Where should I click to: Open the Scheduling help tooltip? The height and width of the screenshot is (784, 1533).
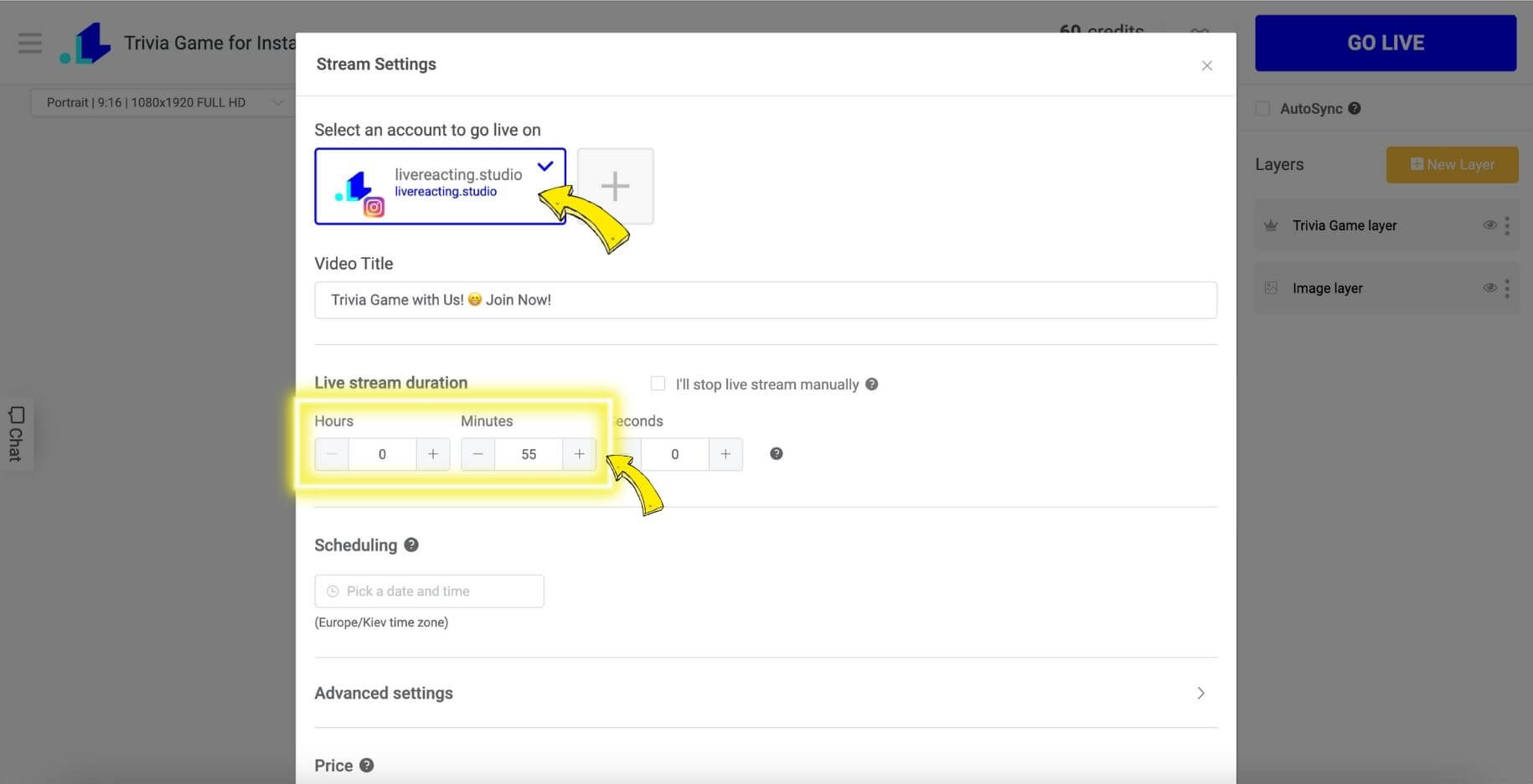411,544
